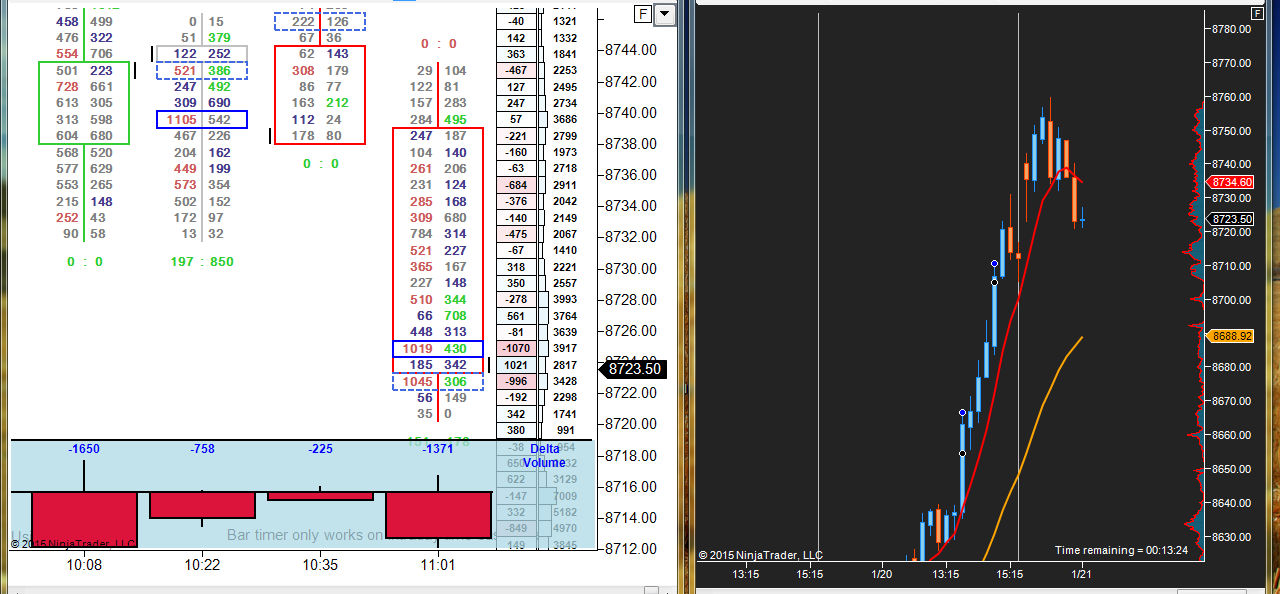Click the 10:35 time axis label

pyautogui.click(x=320, y=565)
